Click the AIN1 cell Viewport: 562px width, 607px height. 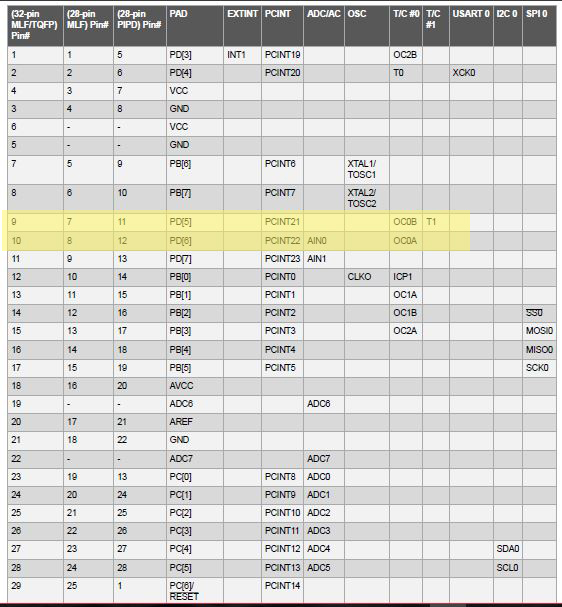(x=317, y=259)
